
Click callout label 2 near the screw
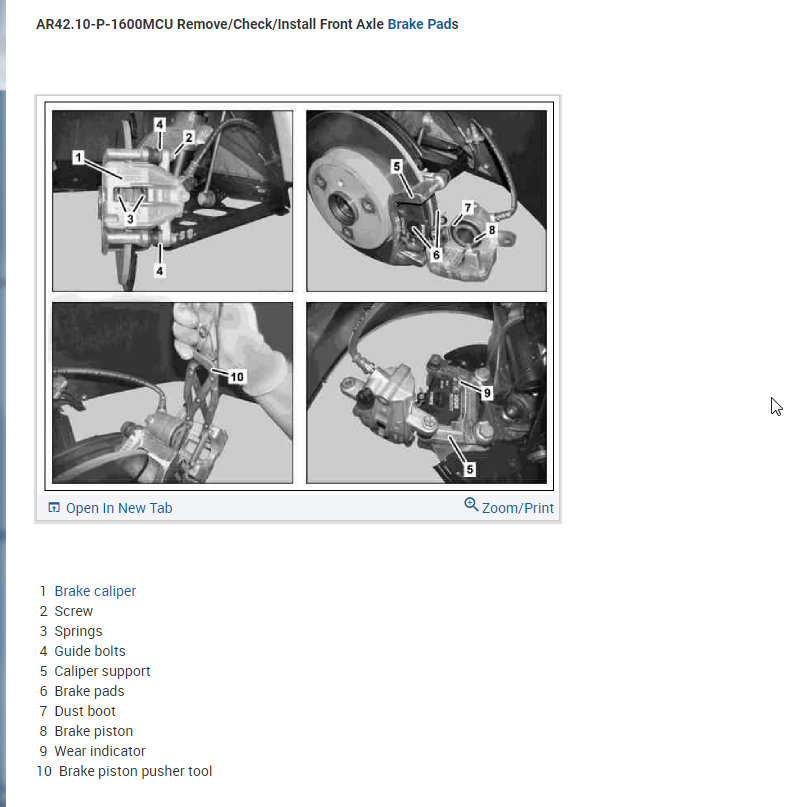(189, 137)
